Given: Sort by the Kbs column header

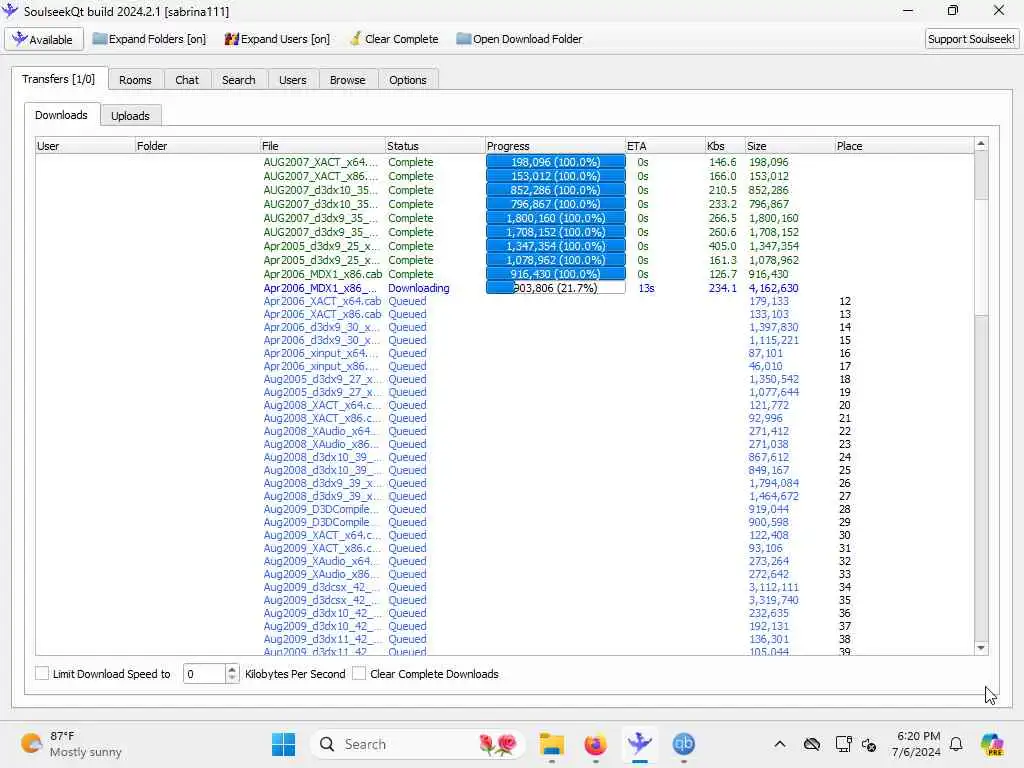Looking at the screenshot, I should pyautogui.click(x=725, y=146).
